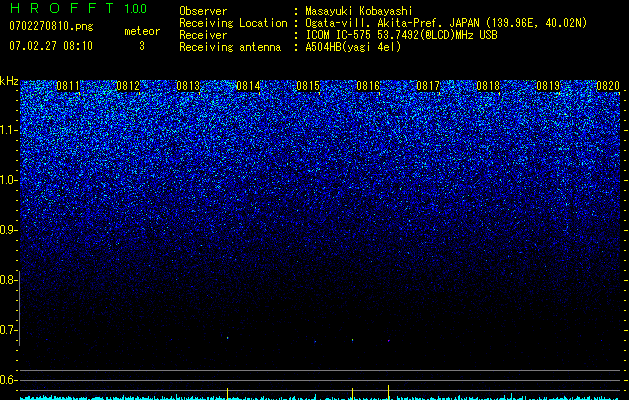Click the meteor count value 3
Viewport: 629px width, 400px height.
(x=142, y=46)
